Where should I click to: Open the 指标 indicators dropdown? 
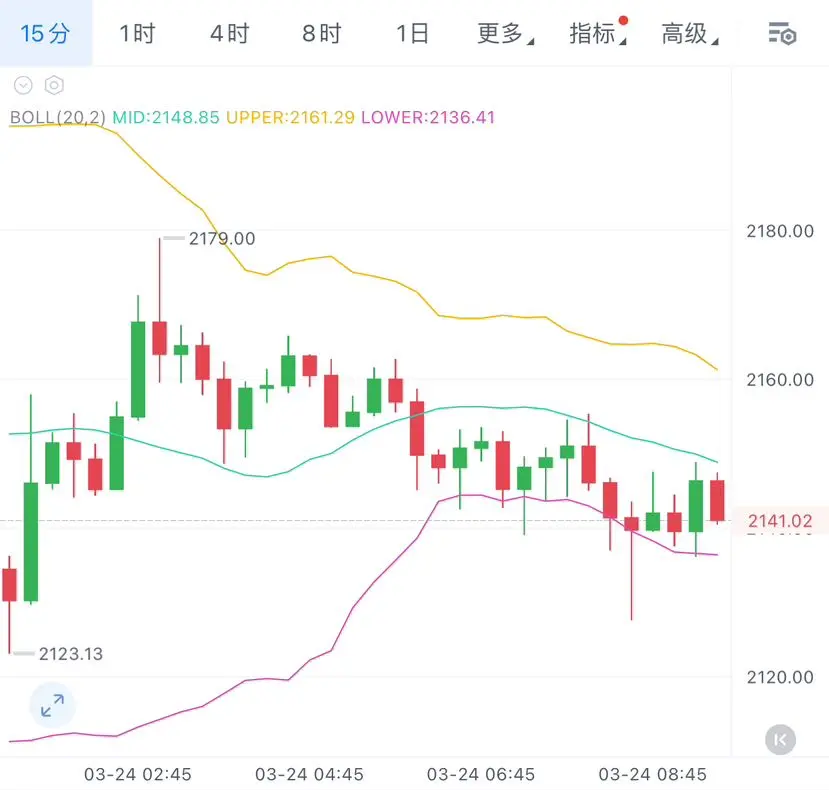597,34
